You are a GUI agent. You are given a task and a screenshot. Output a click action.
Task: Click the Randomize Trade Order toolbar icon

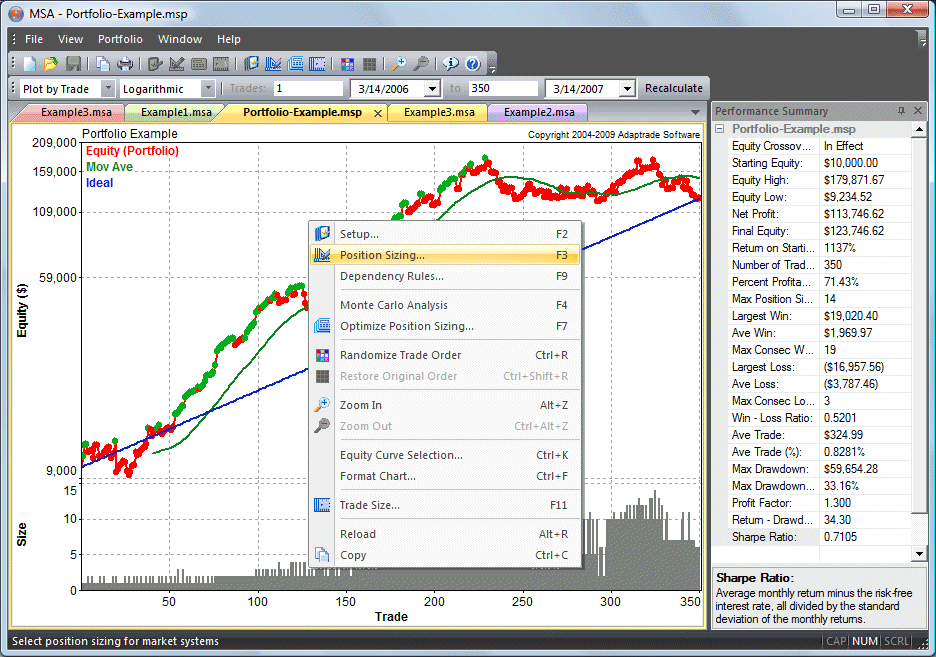click(347, 63)
